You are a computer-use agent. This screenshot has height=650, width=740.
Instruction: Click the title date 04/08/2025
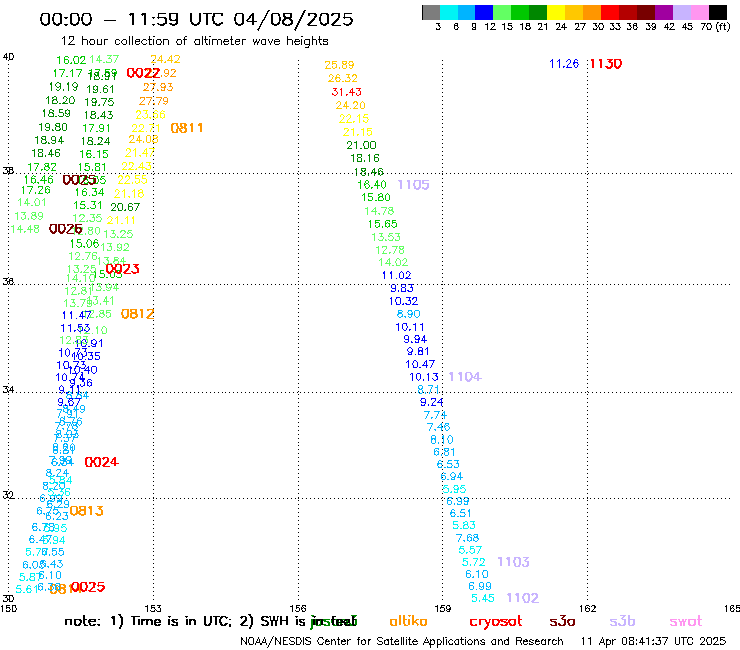click(x=293, y=20)
